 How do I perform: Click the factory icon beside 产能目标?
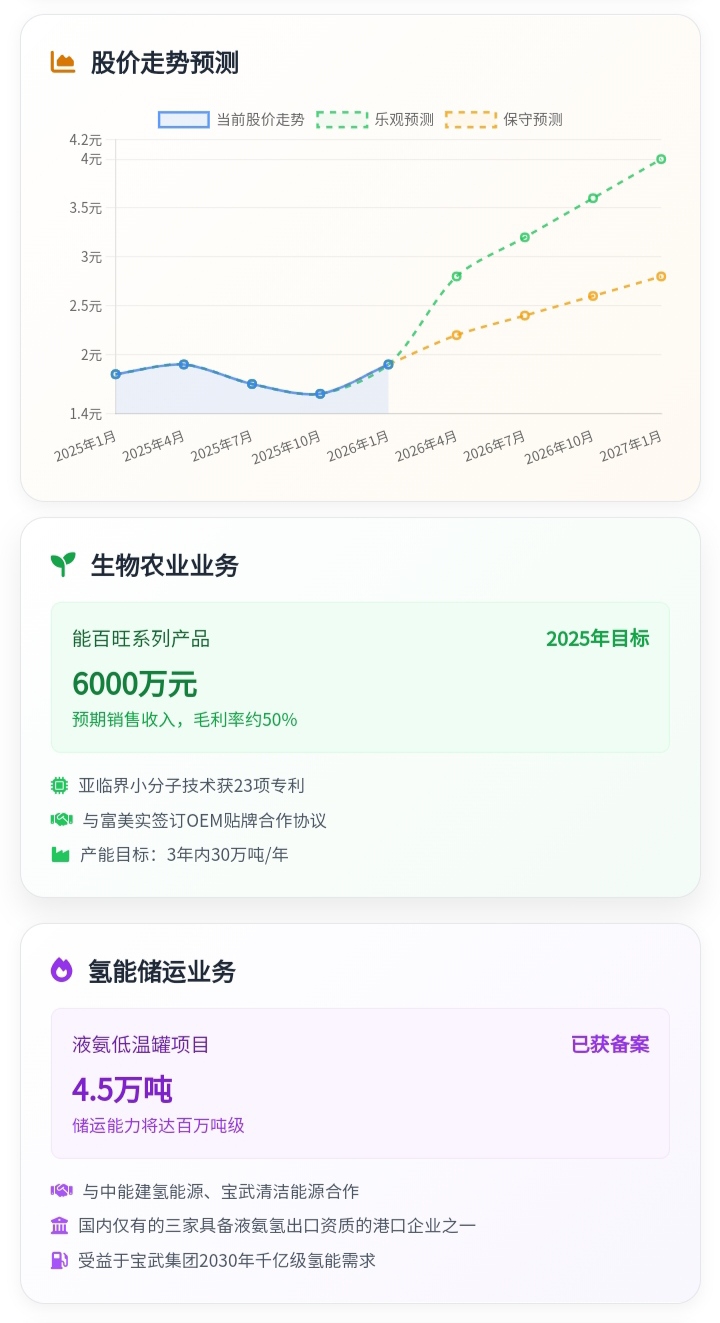60,854
